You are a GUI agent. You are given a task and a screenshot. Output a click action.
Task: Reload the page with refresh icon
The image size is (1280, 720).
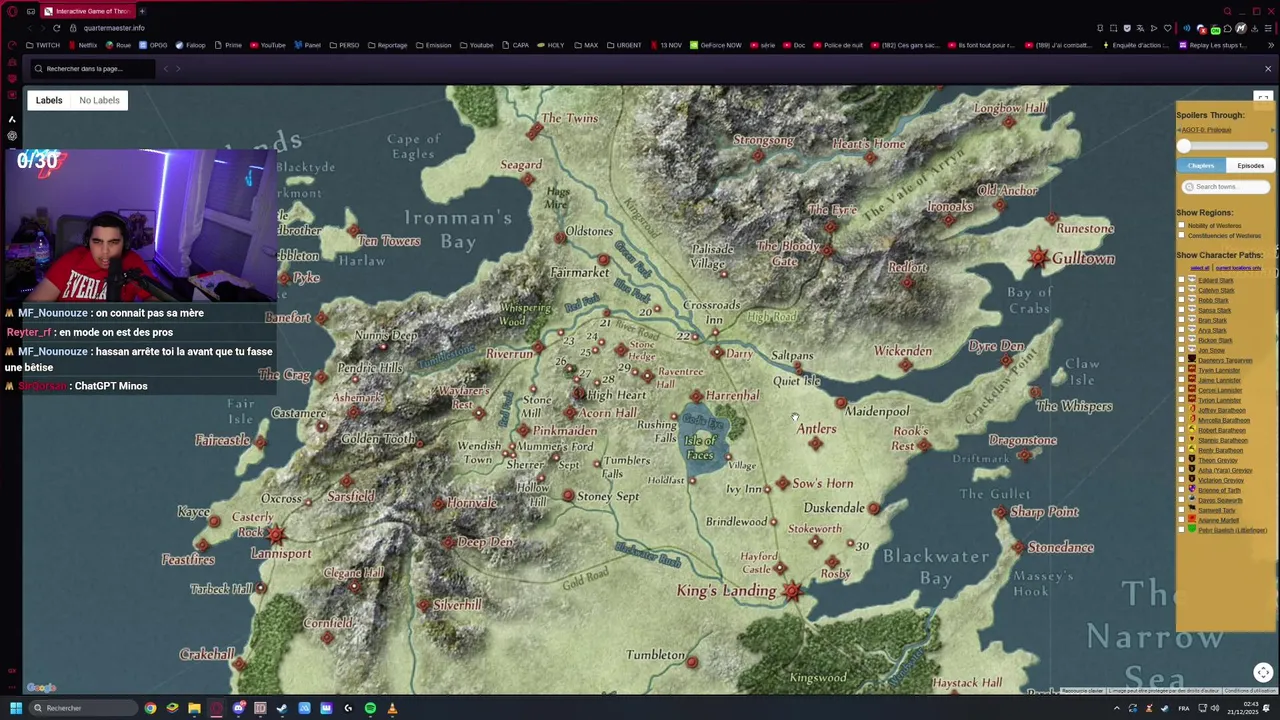pyautogui.click(x=56, y=28)
